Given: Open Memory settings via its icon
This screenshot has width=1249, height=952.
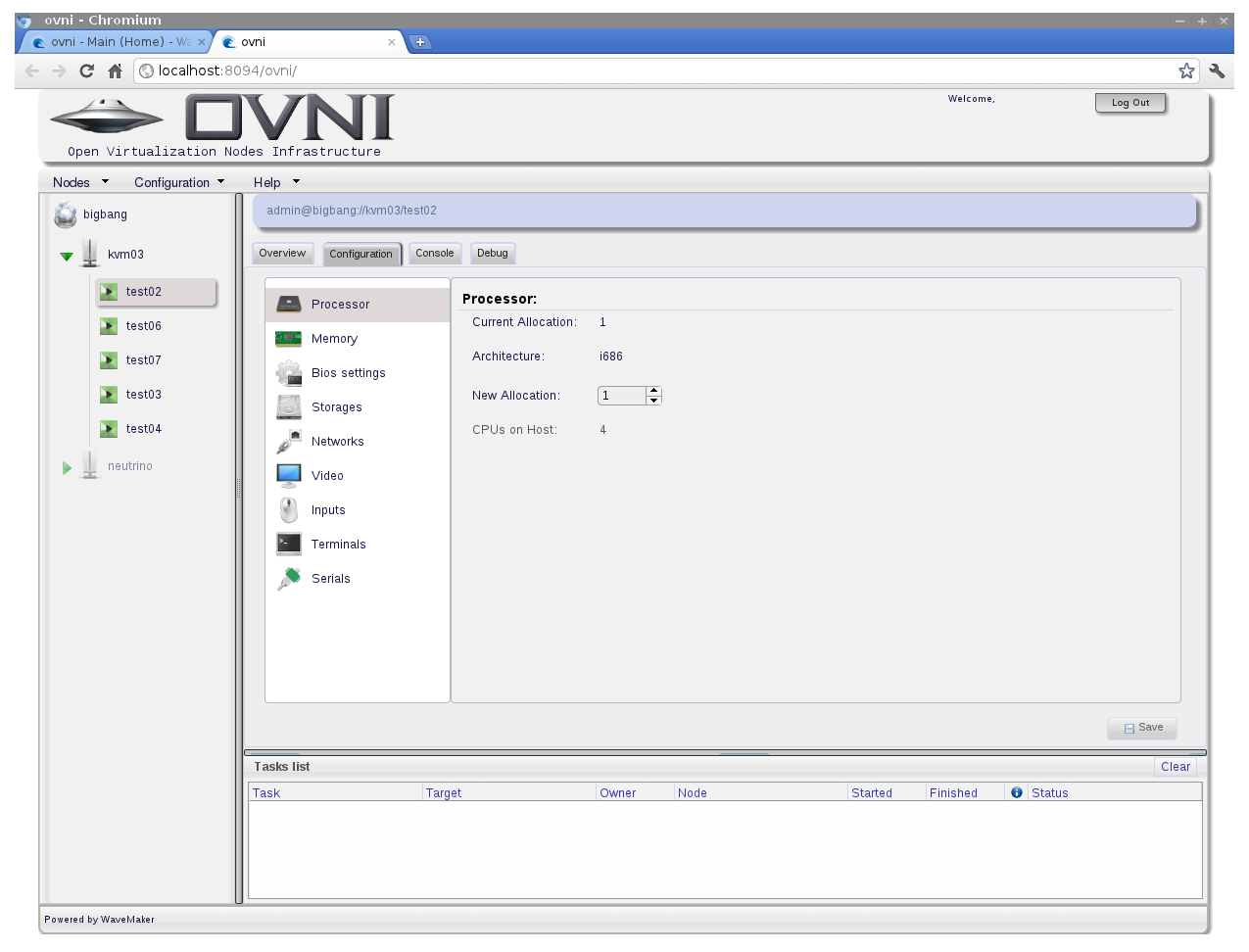Looking at the screenshot, I should (x=288, y=338).
